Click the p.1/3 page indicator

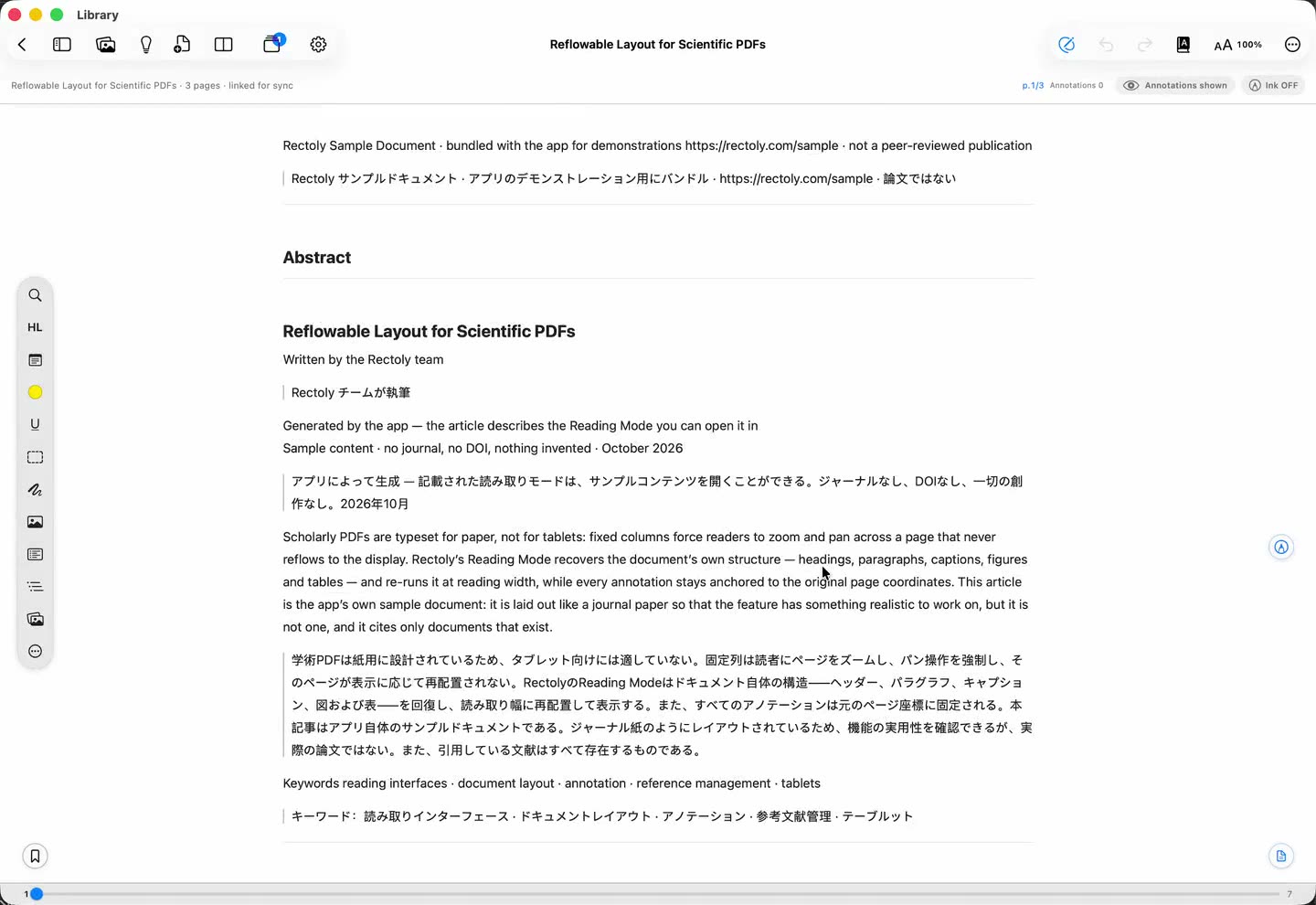tap(1033, 85)
